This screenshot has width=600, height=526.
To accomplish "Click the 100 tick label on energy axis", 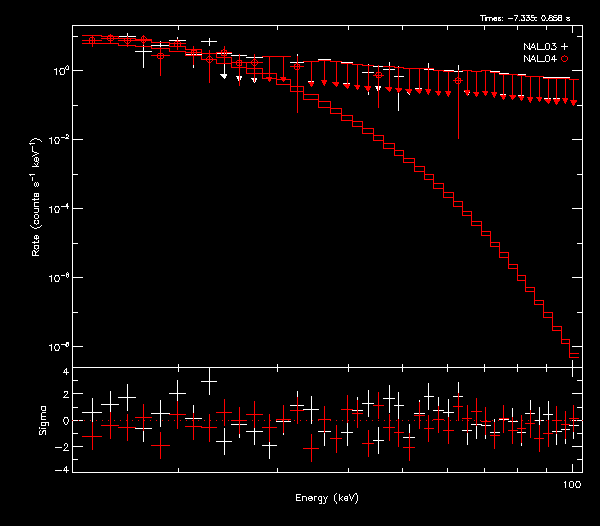I will pos(572,483).
